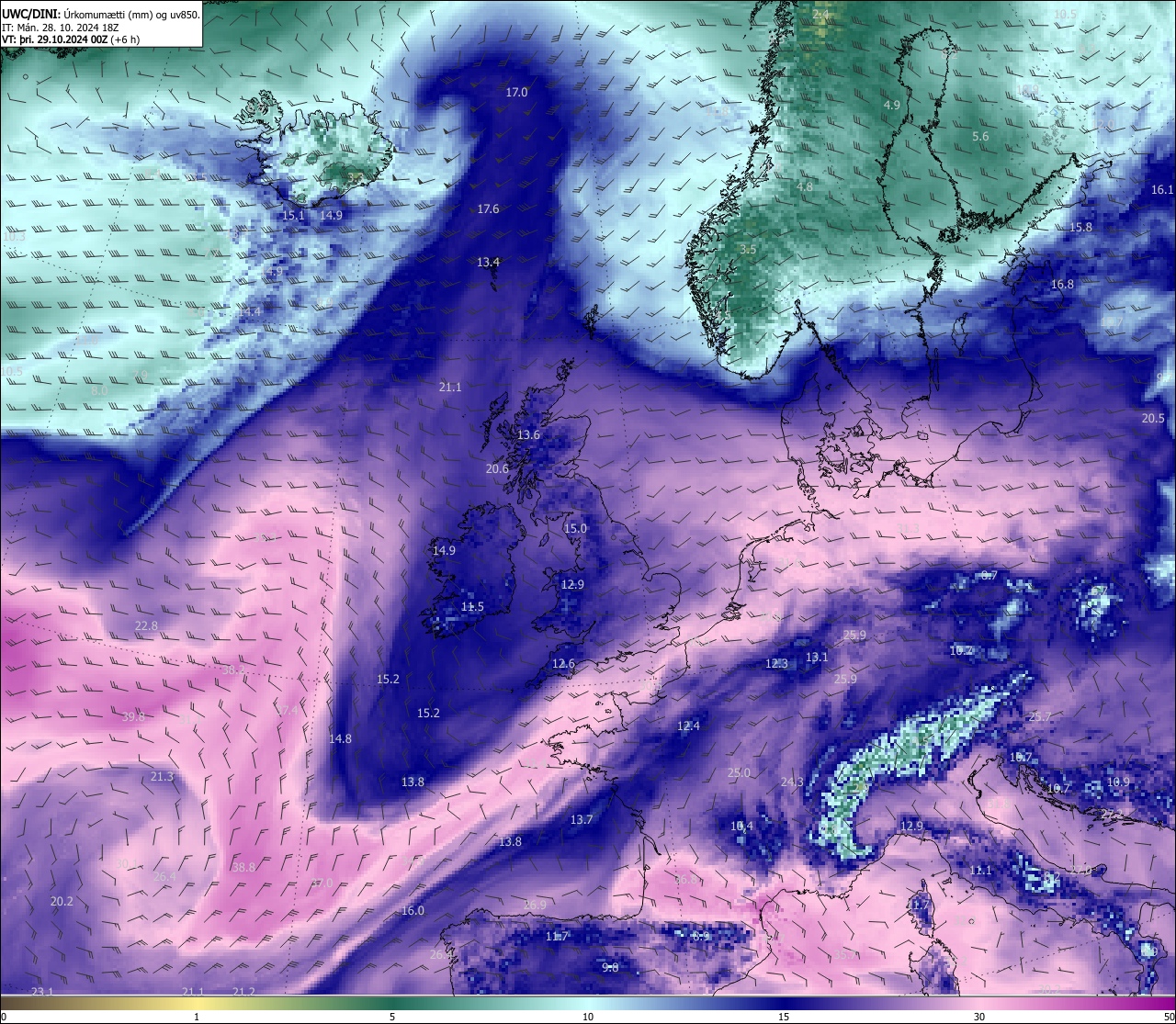
Task: Select the 13.1 value label
Action: click(x=817, y=657)
